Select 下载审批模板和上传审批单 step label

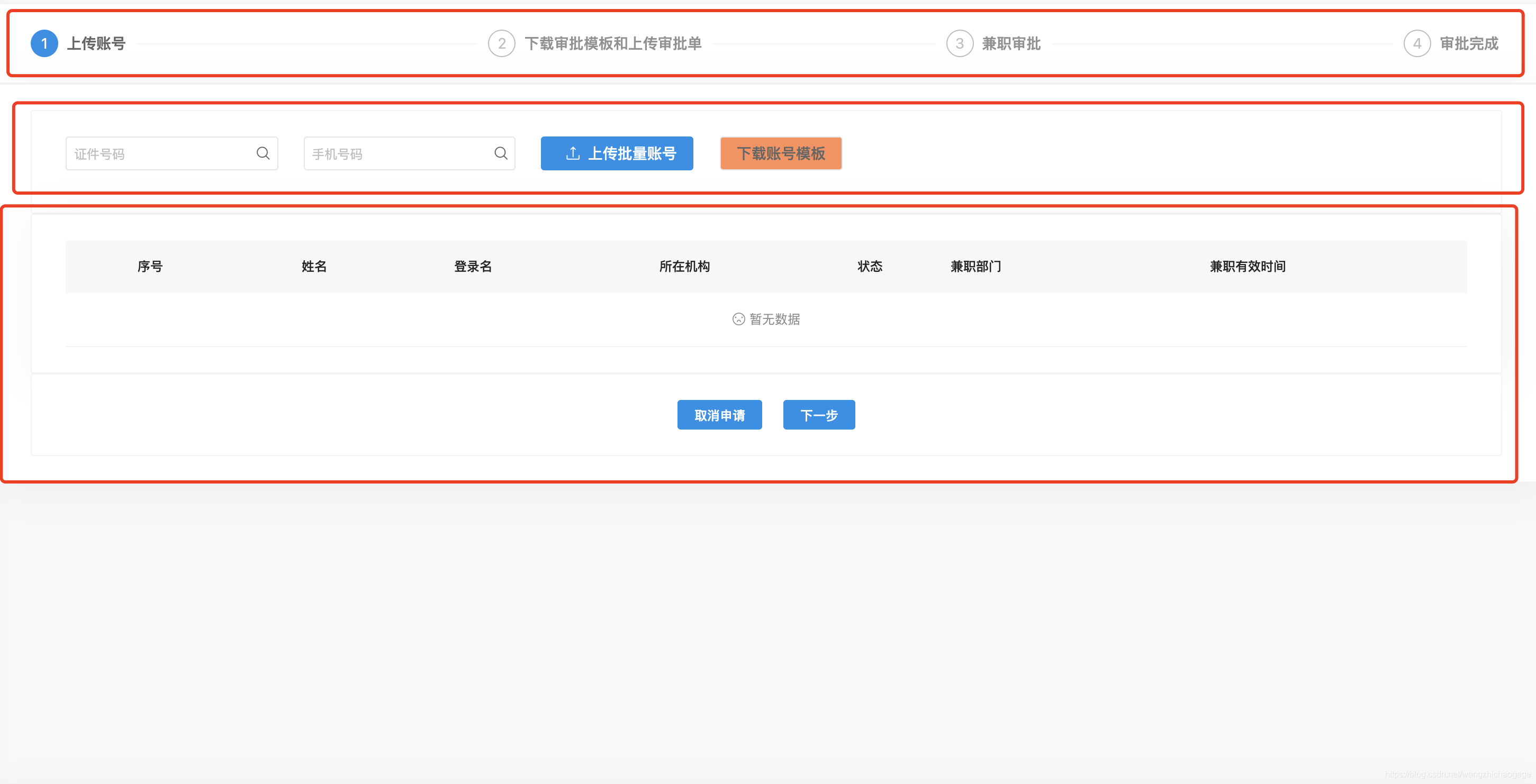pyautogui.click(x=612, y=43)
